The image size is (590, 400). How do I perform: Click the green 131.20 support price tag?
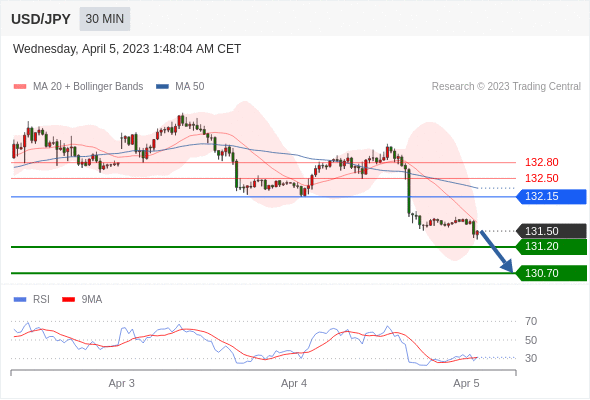pos(551,246)
